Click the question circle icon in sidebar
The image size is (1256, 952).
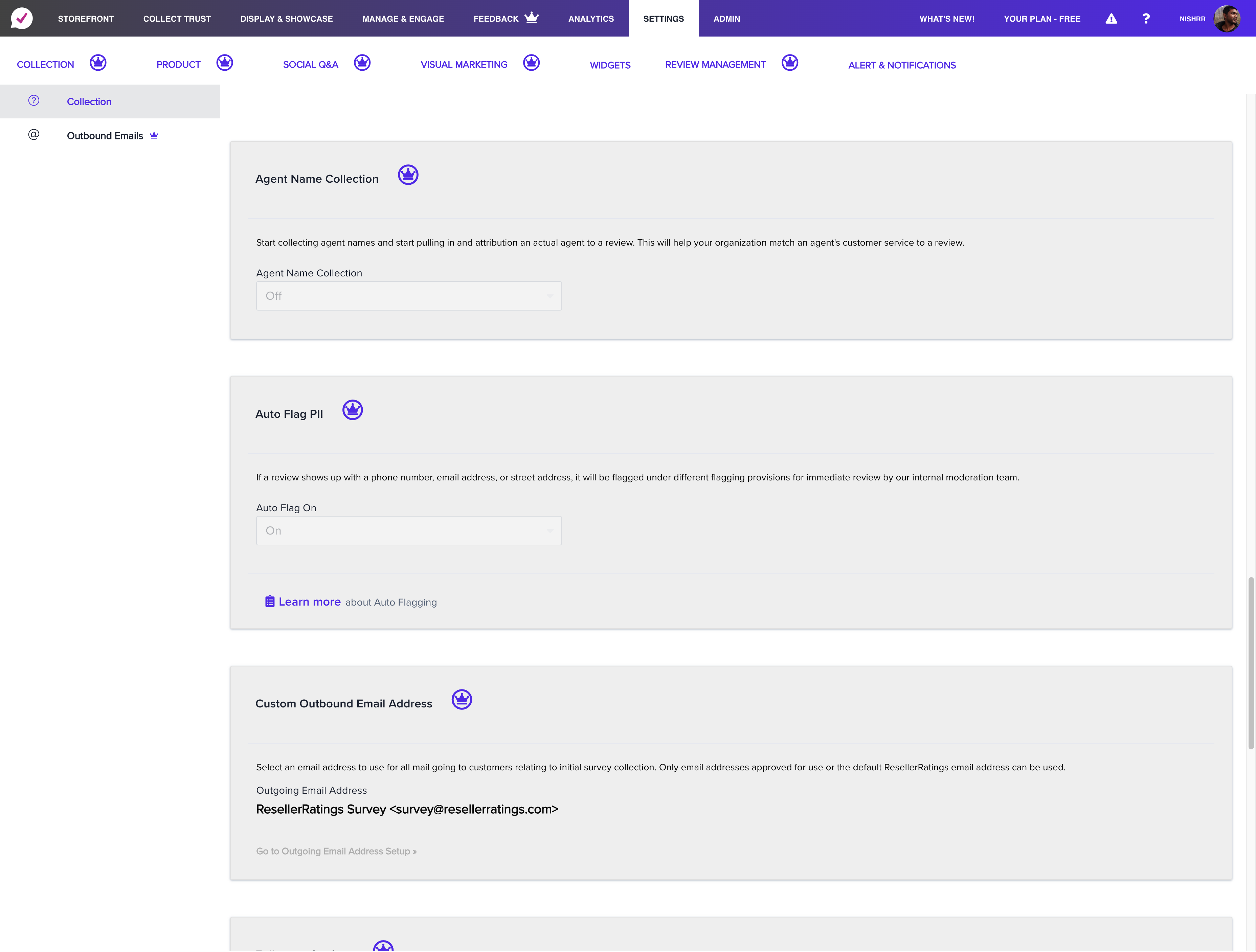click(33, 100)
